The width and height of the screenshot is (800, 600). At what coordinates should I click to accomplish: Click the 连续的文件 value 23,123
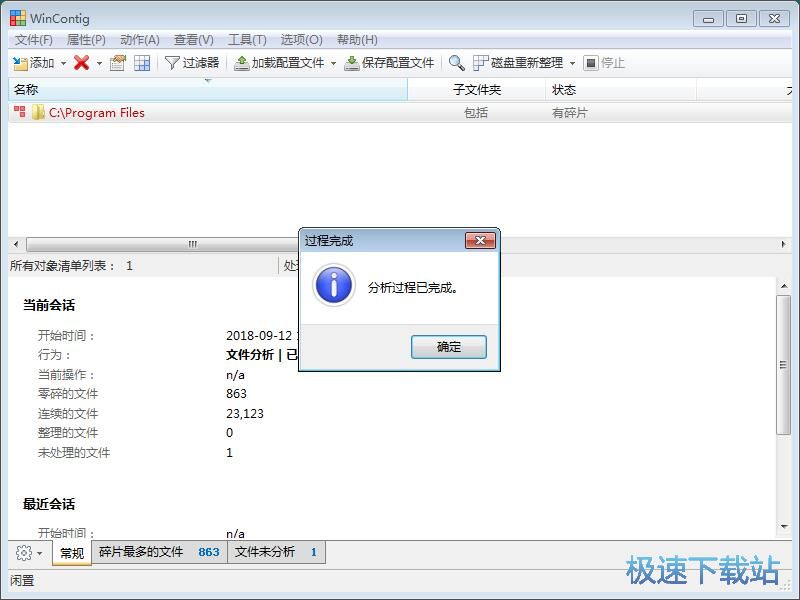tap(245, 414)
